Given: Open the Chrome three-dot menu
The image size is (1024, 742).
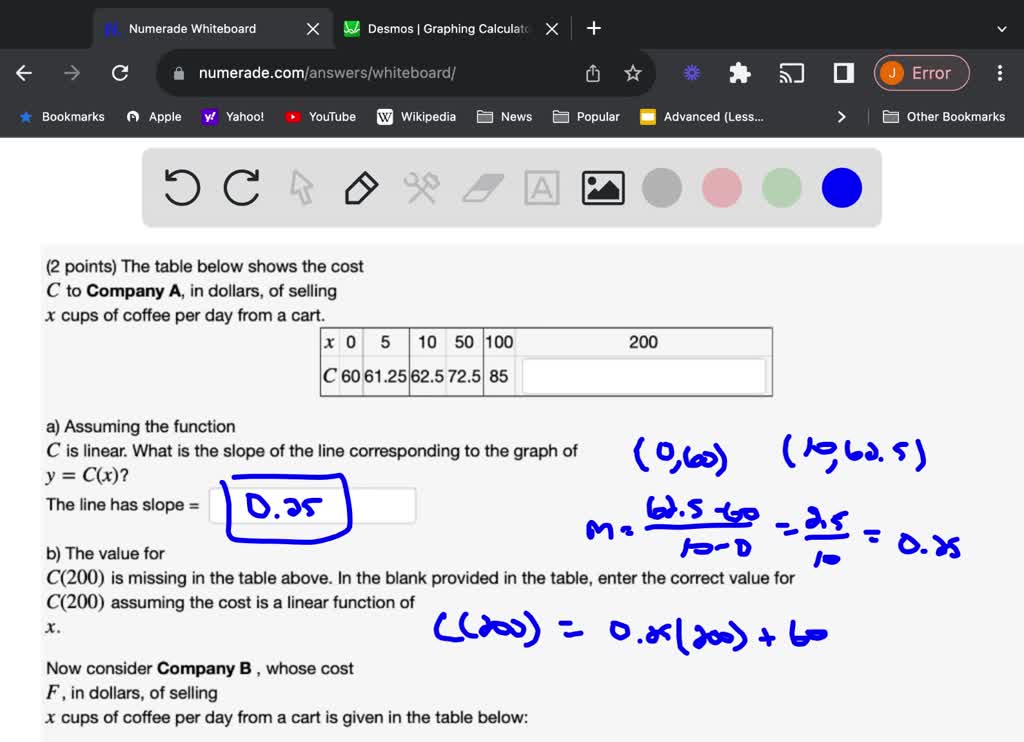Looking at the screenshot, I should 999,72.
